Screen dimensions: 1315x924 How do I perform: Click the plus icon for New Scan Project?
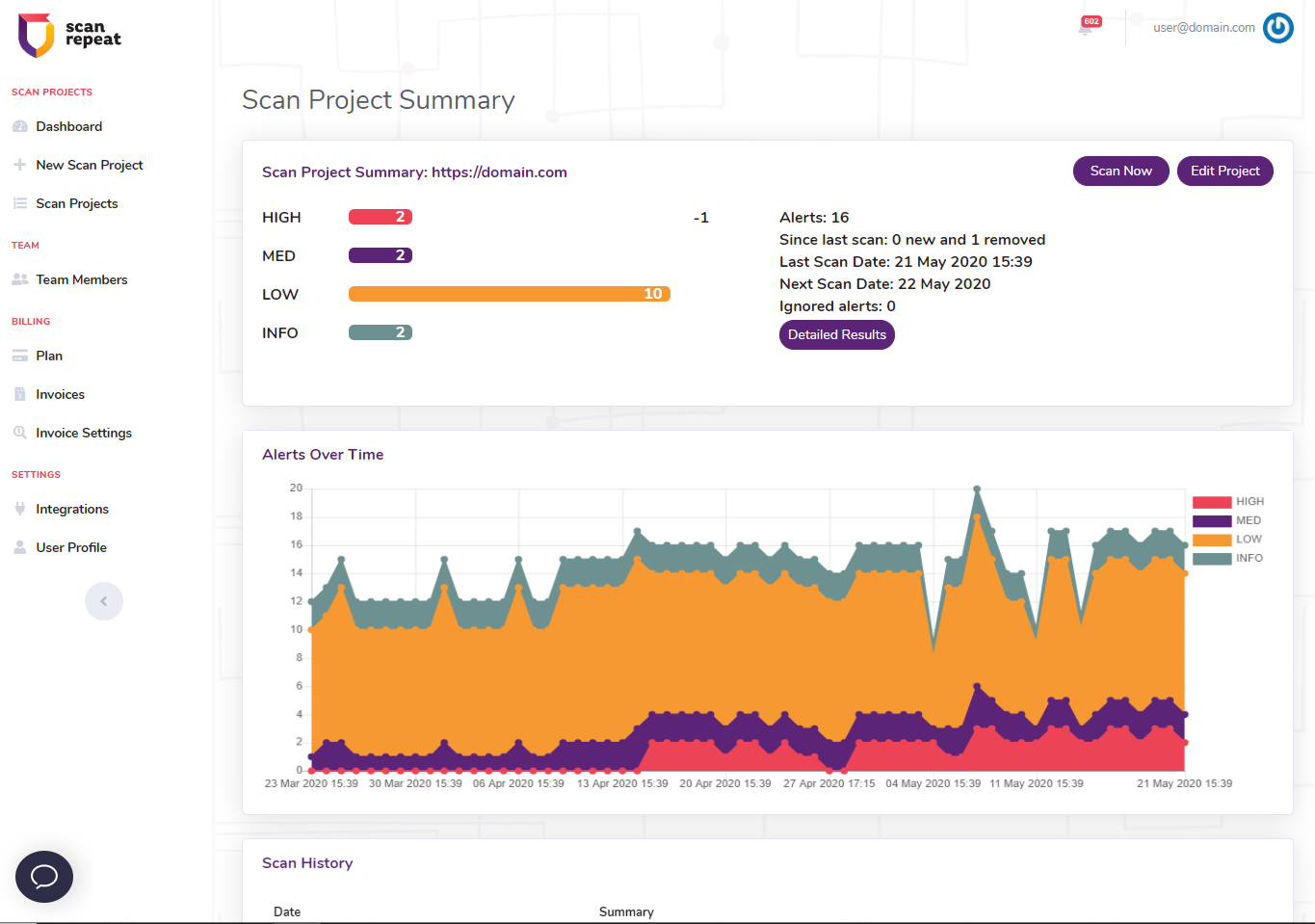click(19, 165)
